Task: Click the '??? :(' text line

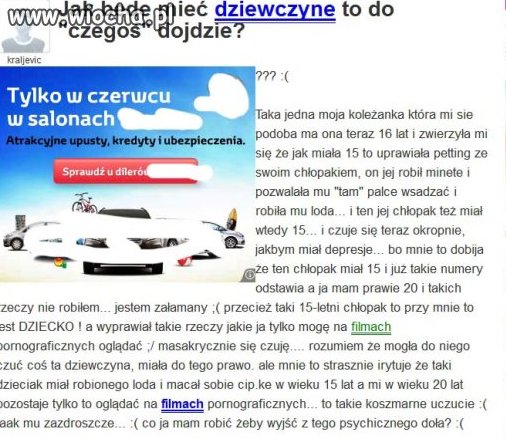Action: click(x=272, y=77)
